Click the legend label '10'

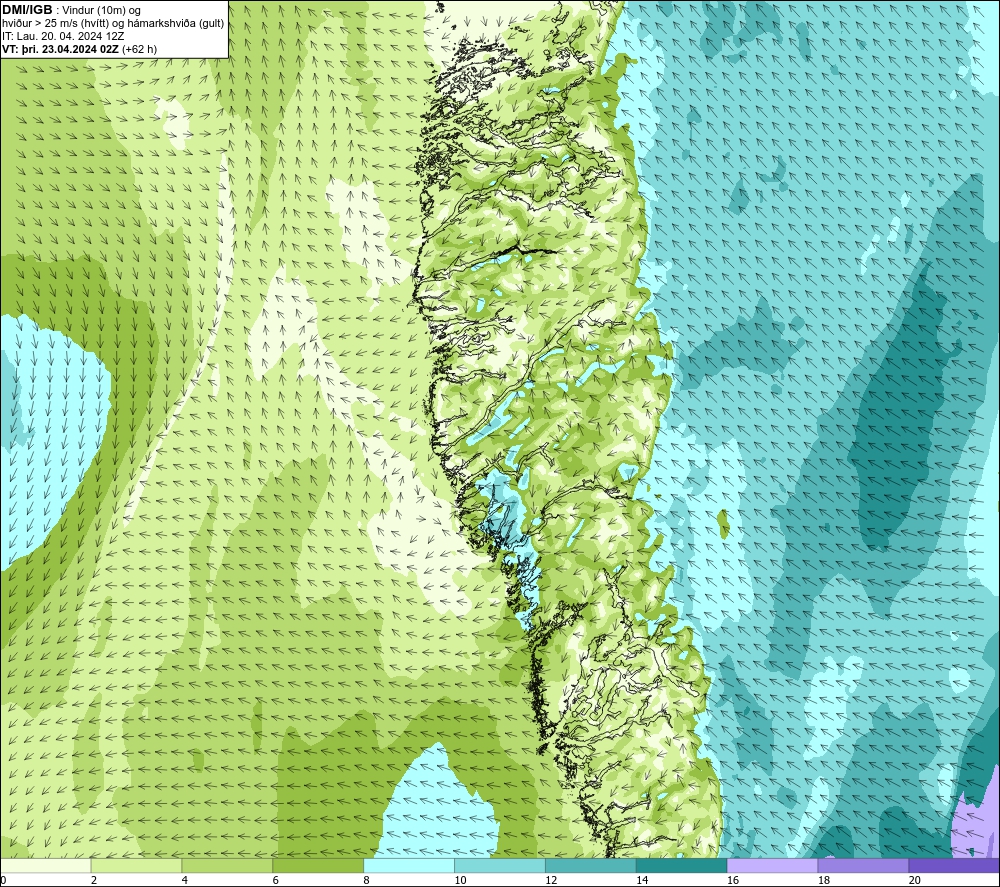click(460, 880)
